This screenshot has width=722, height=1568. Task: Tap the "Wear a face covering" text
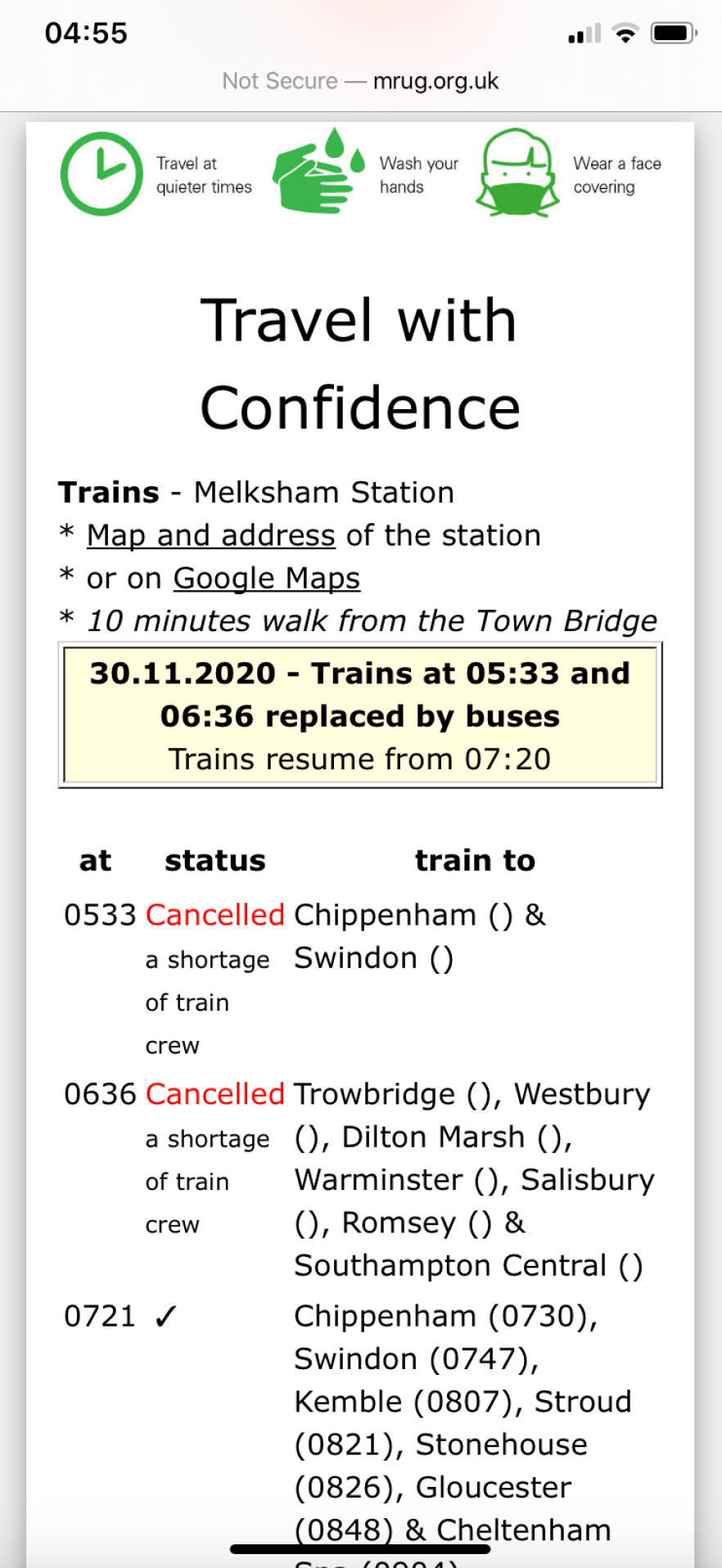[616, 175]
